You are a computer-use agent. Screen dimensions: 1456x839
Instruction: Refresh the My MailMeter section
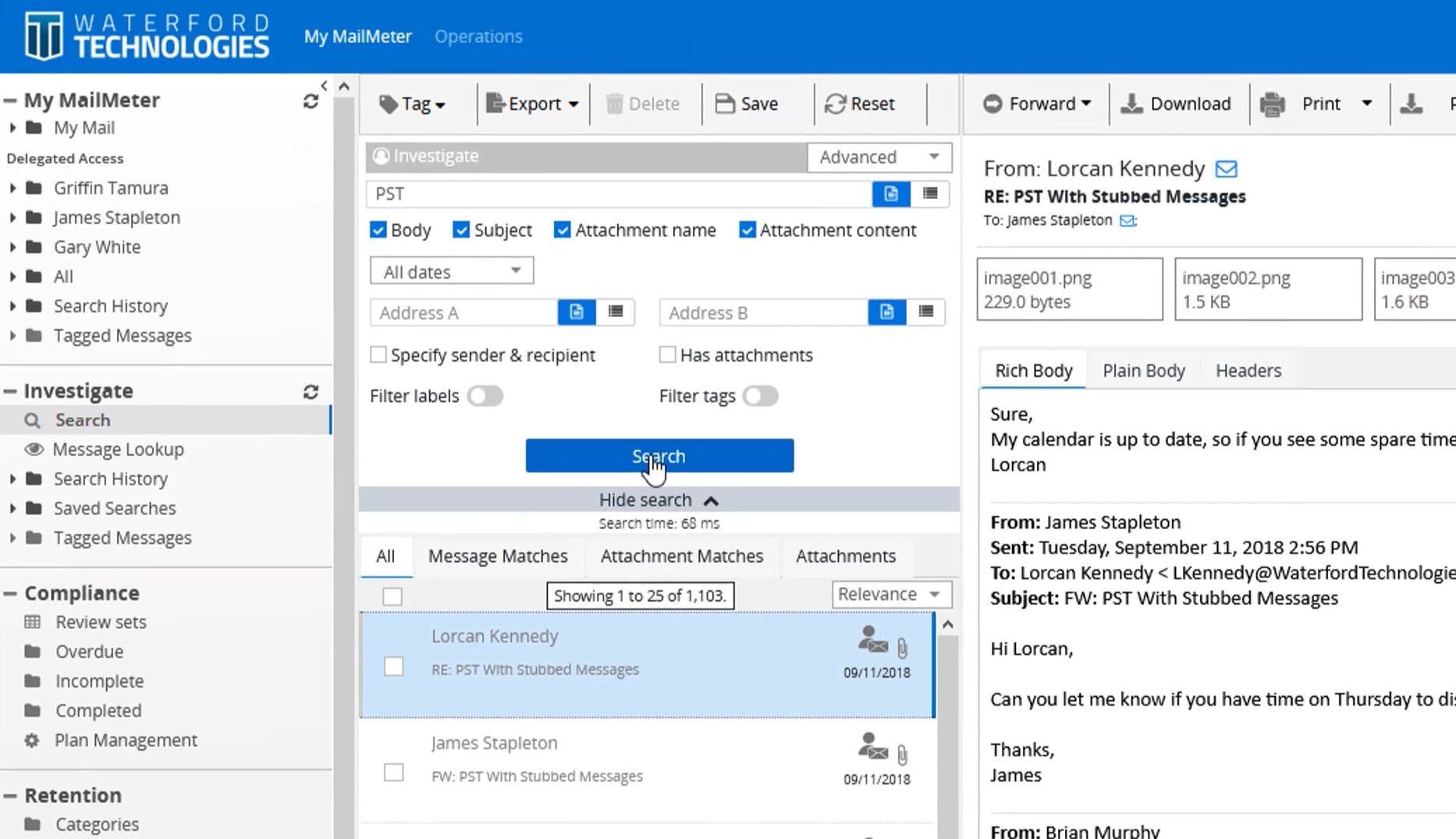(311, 101)
